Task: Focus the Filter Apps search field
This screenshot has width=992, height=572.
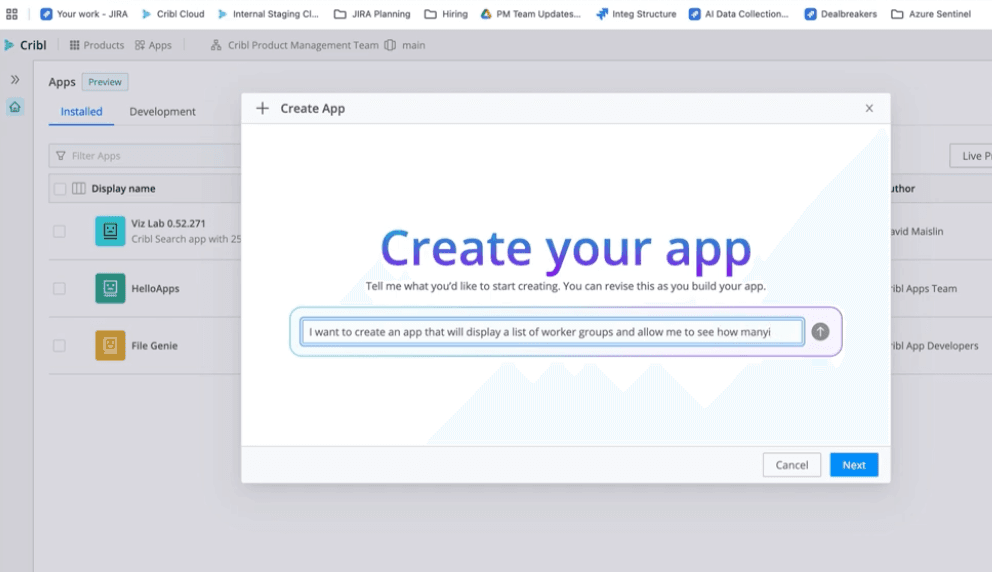Action: 146,156
